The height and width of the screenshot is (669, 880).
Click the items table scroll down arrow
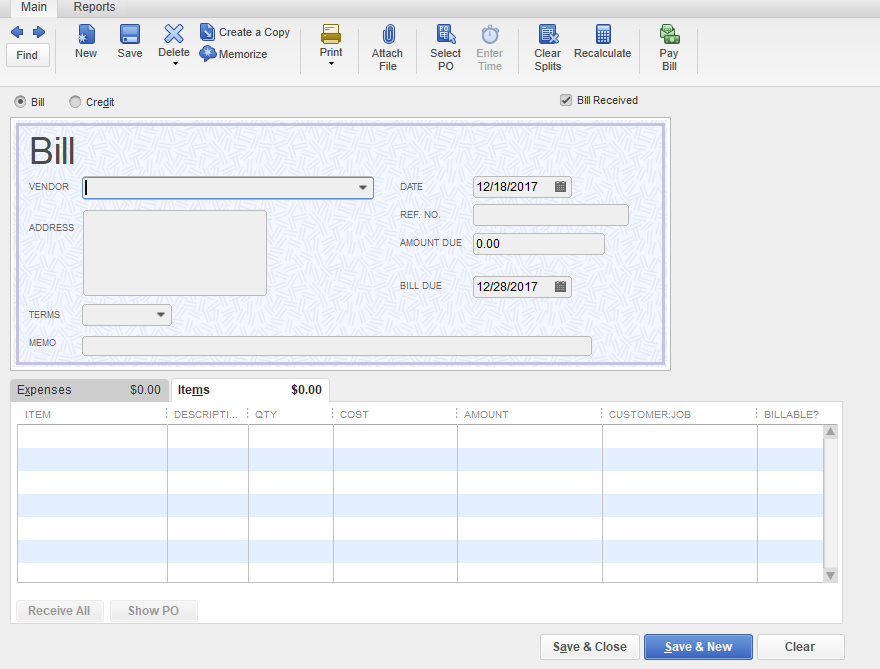tap(831, 575)
